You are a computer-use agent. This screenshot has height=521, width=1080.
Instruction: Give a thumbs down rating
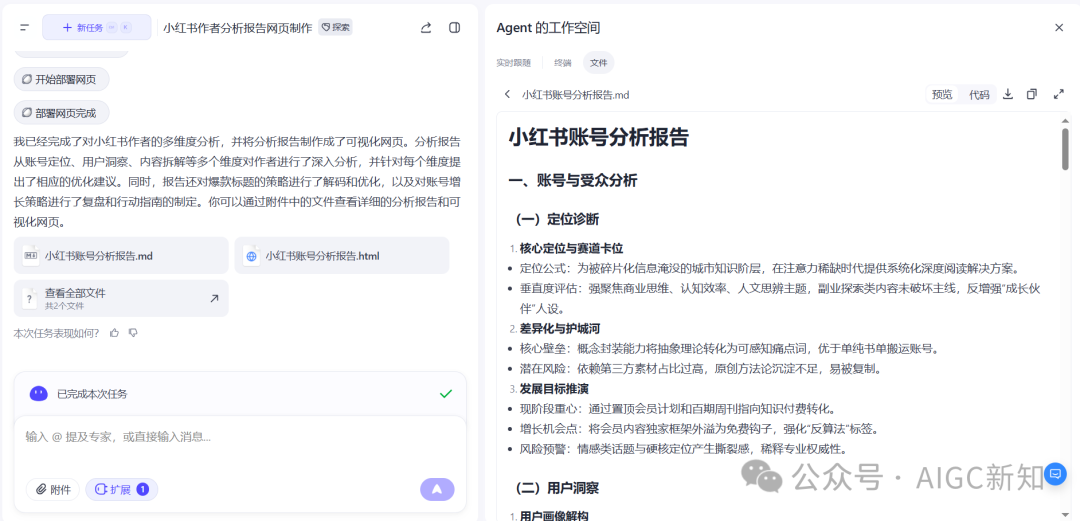(134, 333)
